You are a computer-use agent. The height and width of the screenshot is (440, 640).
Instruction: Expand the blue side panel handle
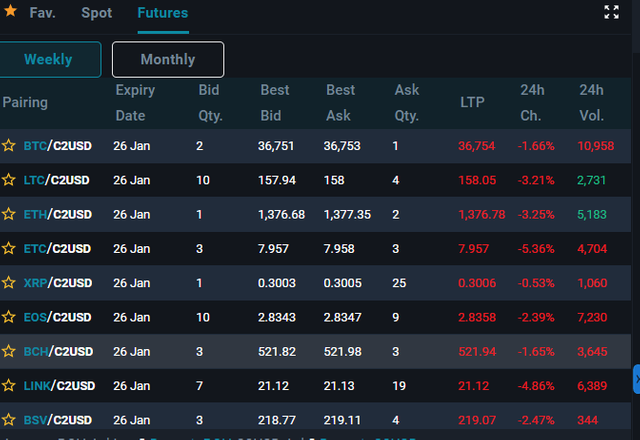(x=637, y=379)
